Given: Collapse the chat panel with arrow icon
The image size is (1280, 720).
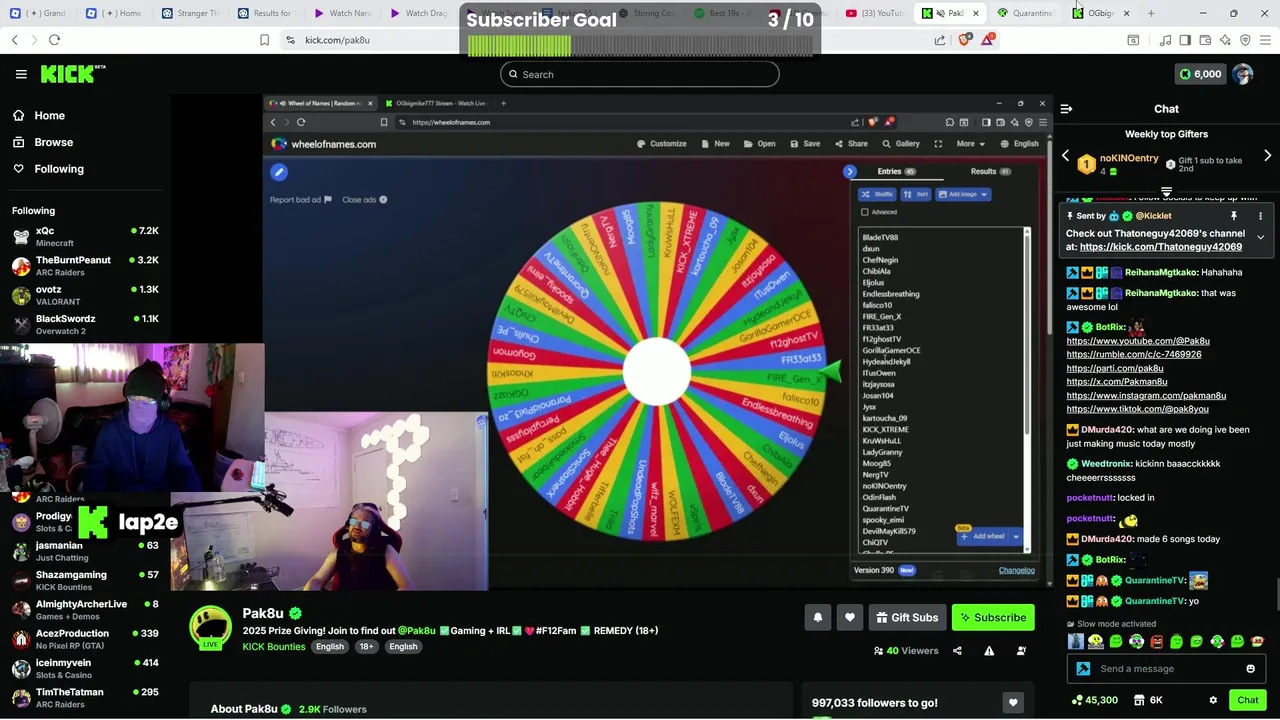Looking at the screenshot, I should (x=1066, y=109).
